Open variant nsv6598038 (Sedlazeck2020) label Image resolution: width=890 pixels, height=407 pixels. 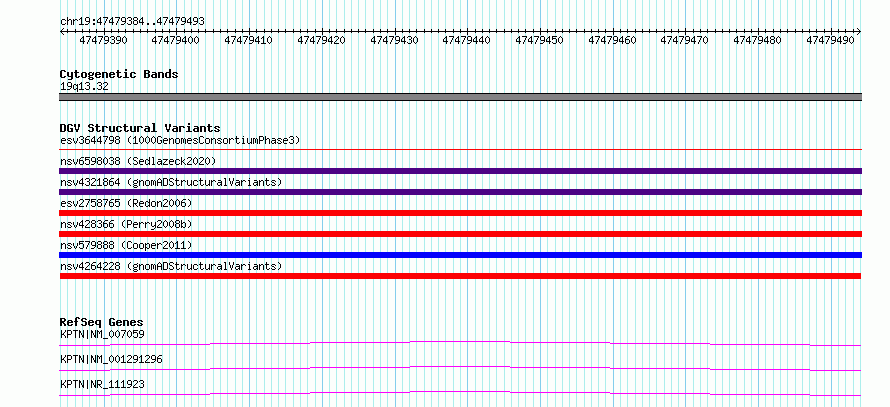[138, 161]
